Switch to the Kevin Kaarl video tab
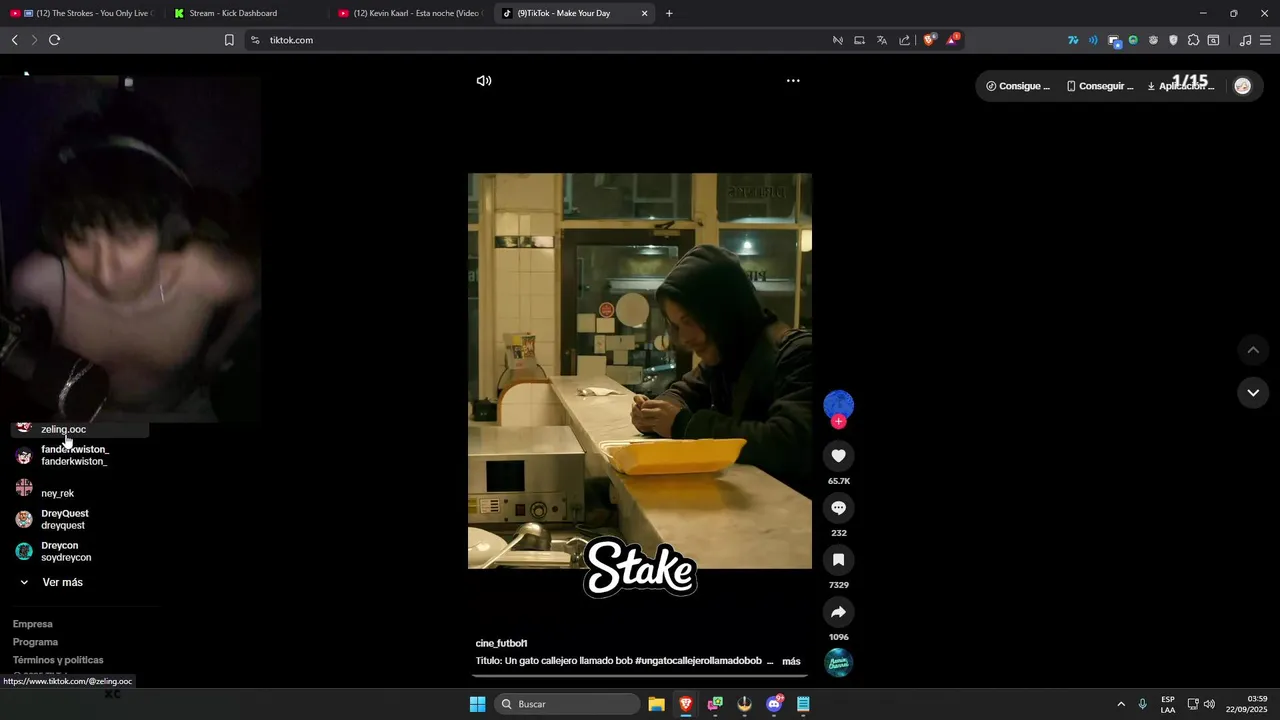This screenshot has height=720, width=1280. coord(410,13)
